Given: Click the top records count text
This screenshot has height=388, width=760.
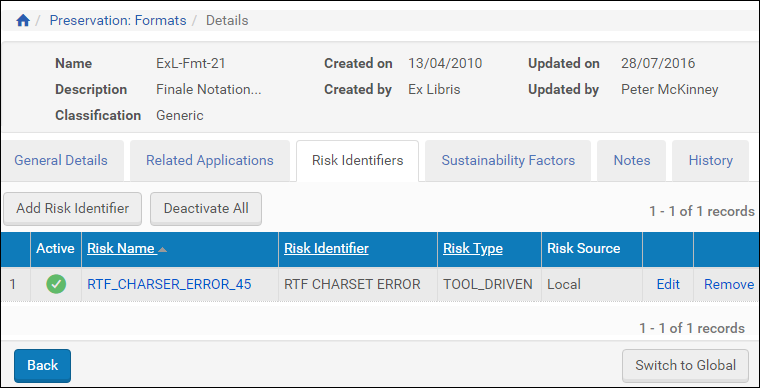Looking at the screenshot, I should tap(702, 211).
